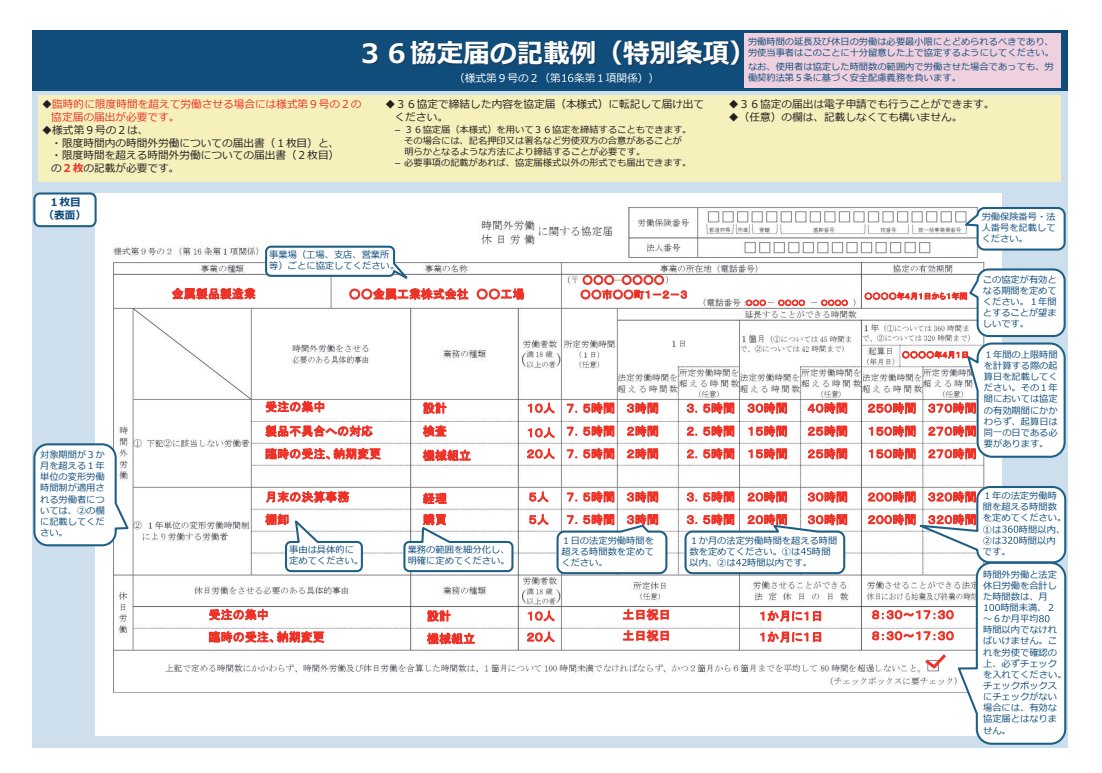This screenshot has width=1102, height=773.
Task: Select the monthly value 40時間
Action: point(826,408)
